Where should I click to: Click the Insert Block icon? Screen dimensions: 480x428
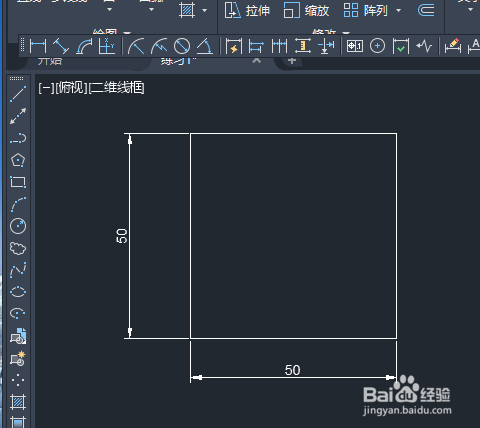[18, 336]
